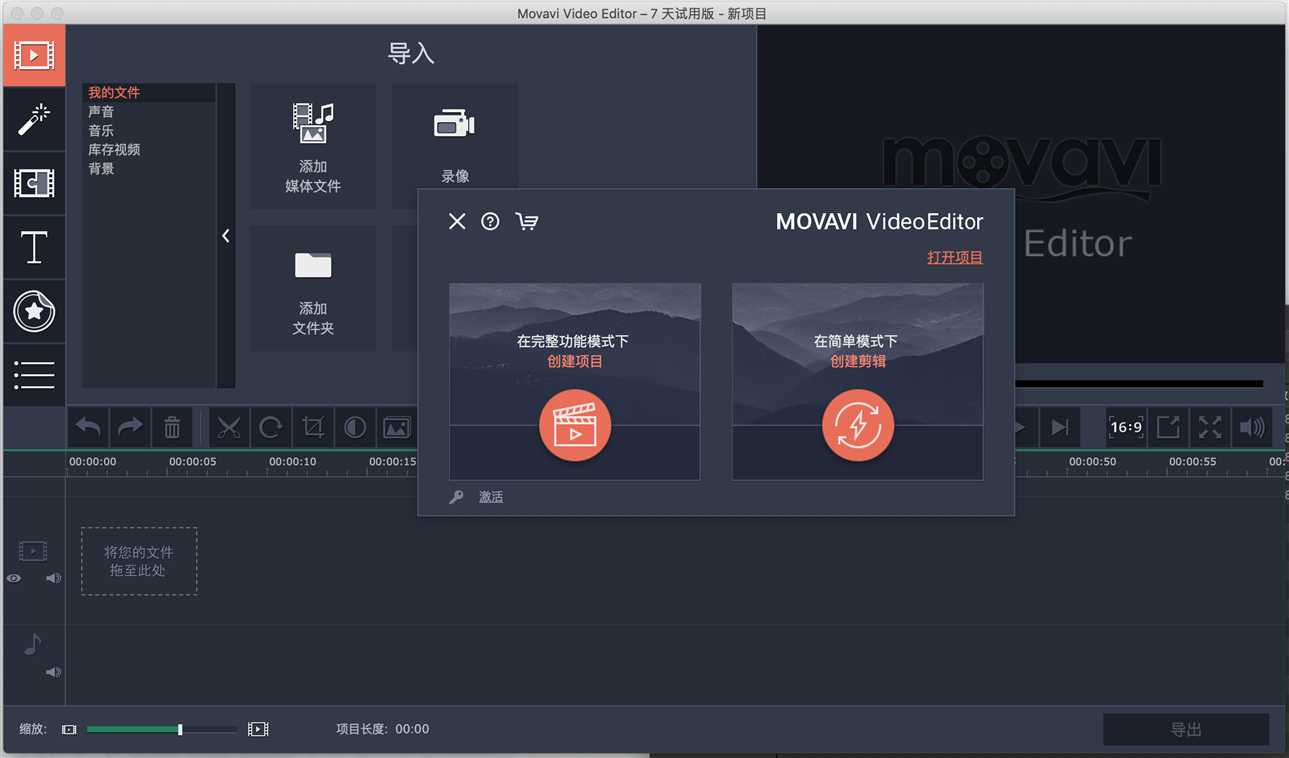Mute the audio track speaker

pos(53,672)
